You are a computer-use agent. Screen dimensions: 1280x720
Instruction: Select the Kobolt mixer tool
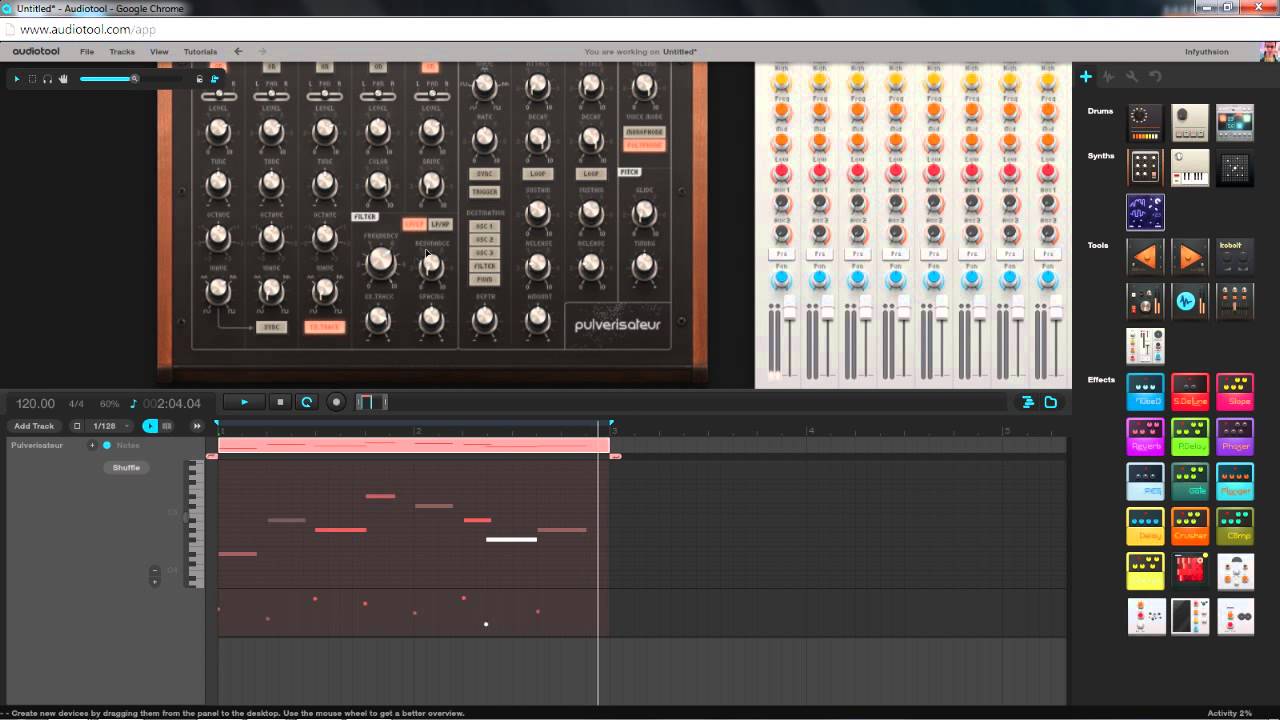coord(1235,256)
